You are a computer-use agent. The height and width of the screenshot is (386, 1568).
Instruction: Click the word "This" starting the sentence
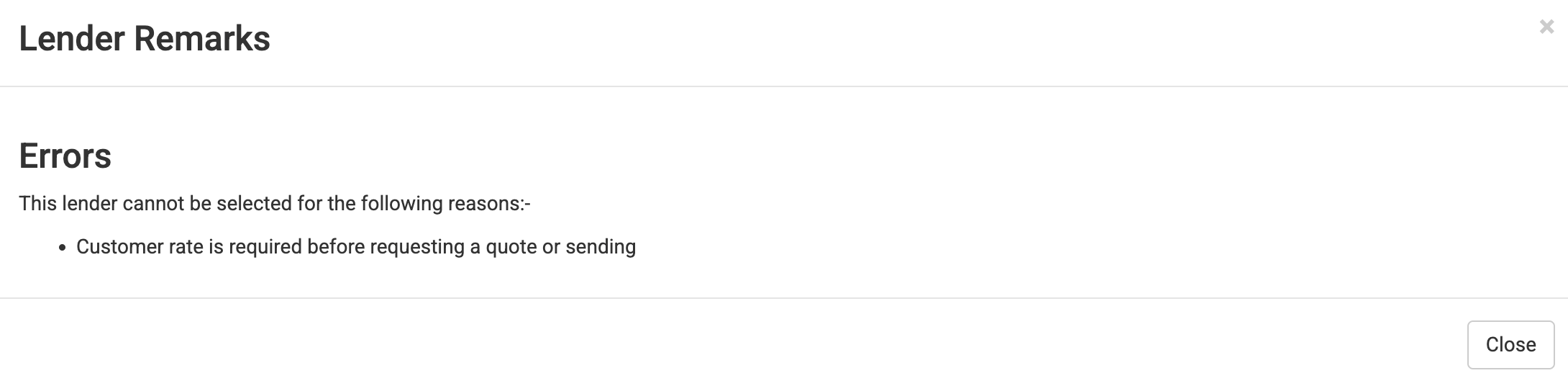point(37,204)
